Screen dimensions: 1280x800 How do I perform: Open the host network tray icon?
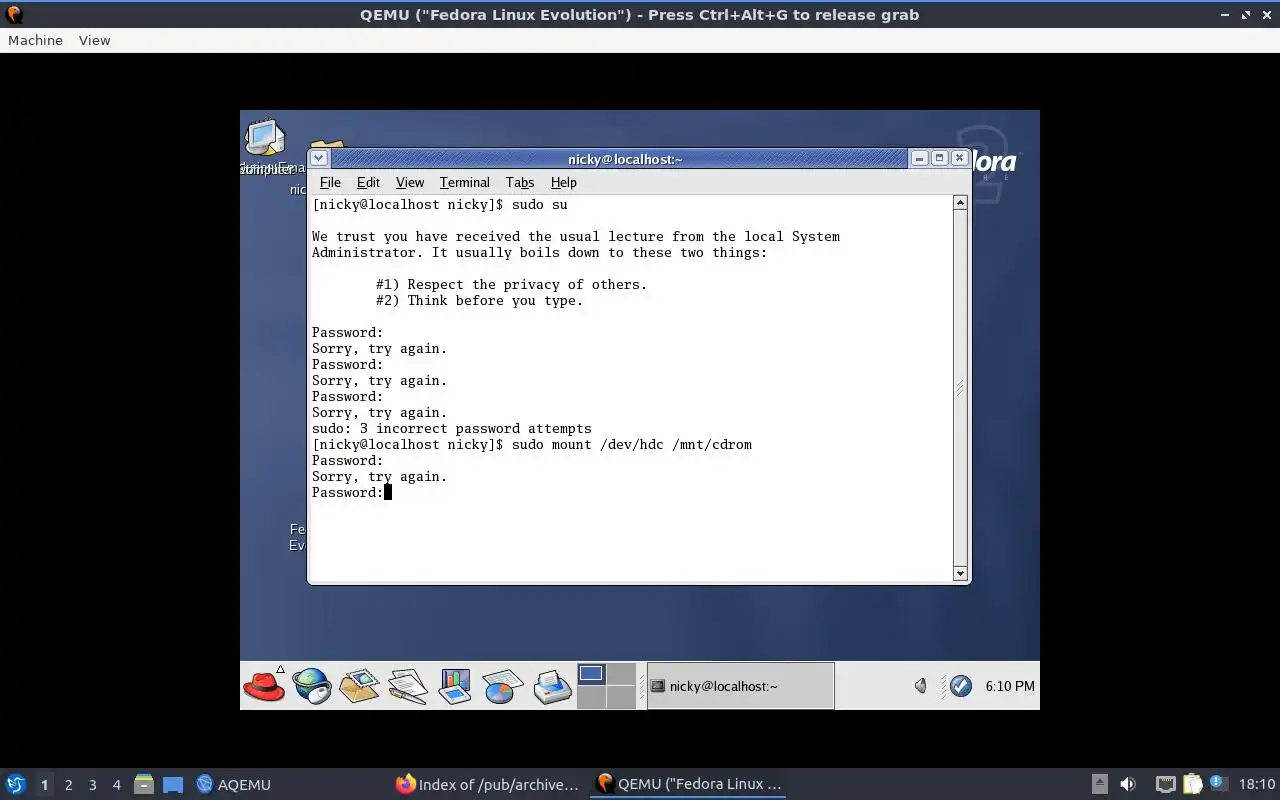(1165, 784)
